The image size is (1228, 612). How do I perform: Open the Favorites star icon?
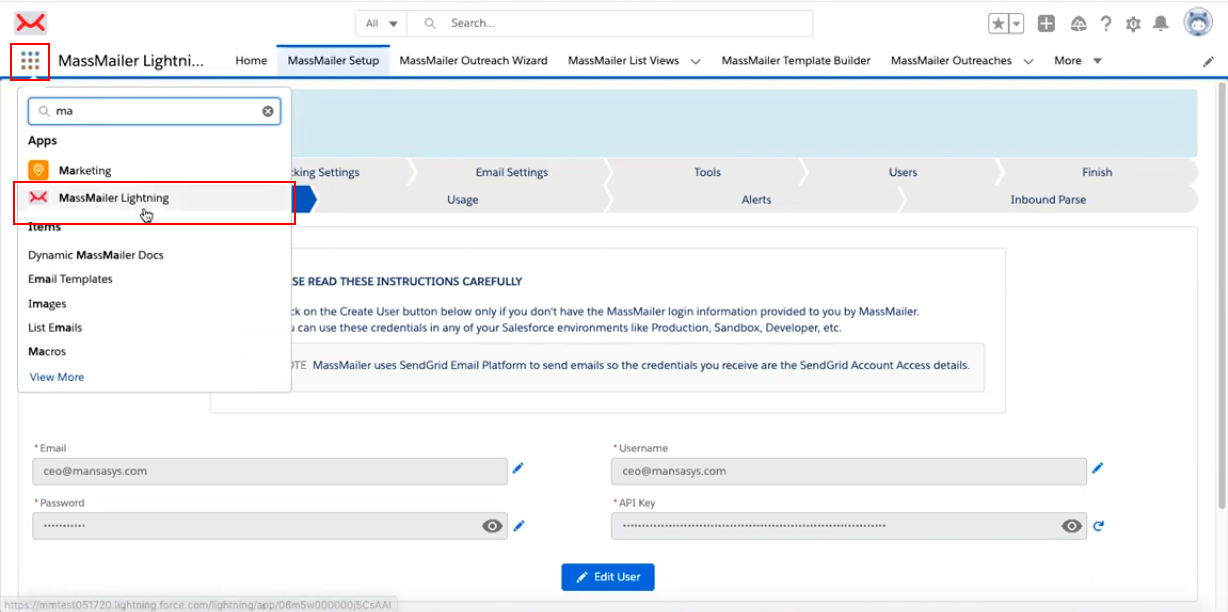coord(999,23)
